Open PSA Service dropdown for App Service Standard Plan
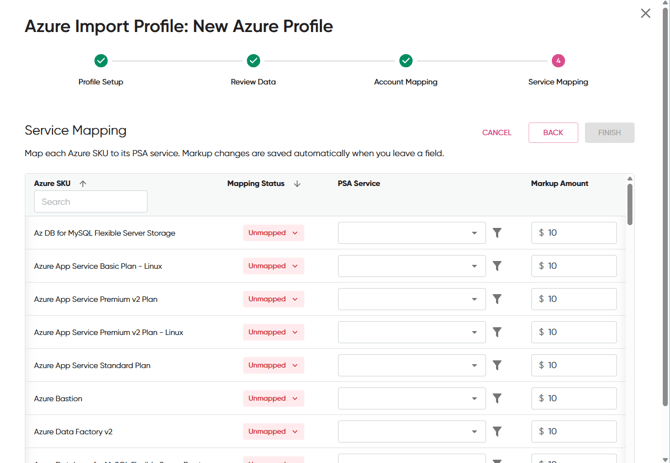 pyautogui.click(x=411, y=365)
